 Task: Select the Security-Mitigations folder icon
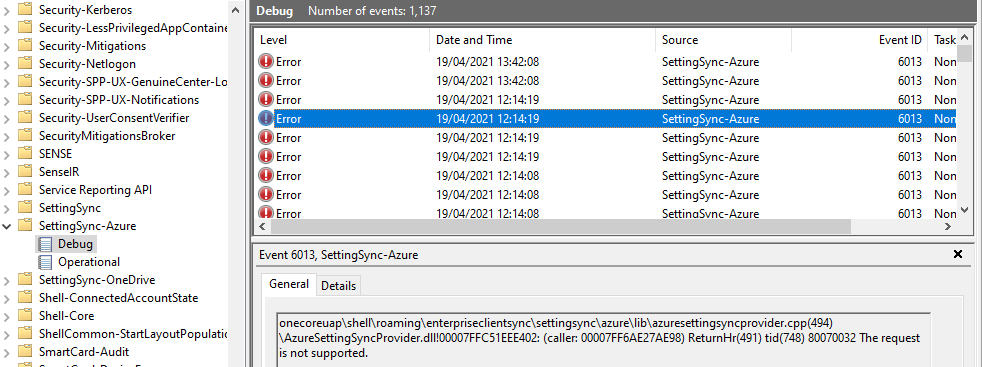25,46
